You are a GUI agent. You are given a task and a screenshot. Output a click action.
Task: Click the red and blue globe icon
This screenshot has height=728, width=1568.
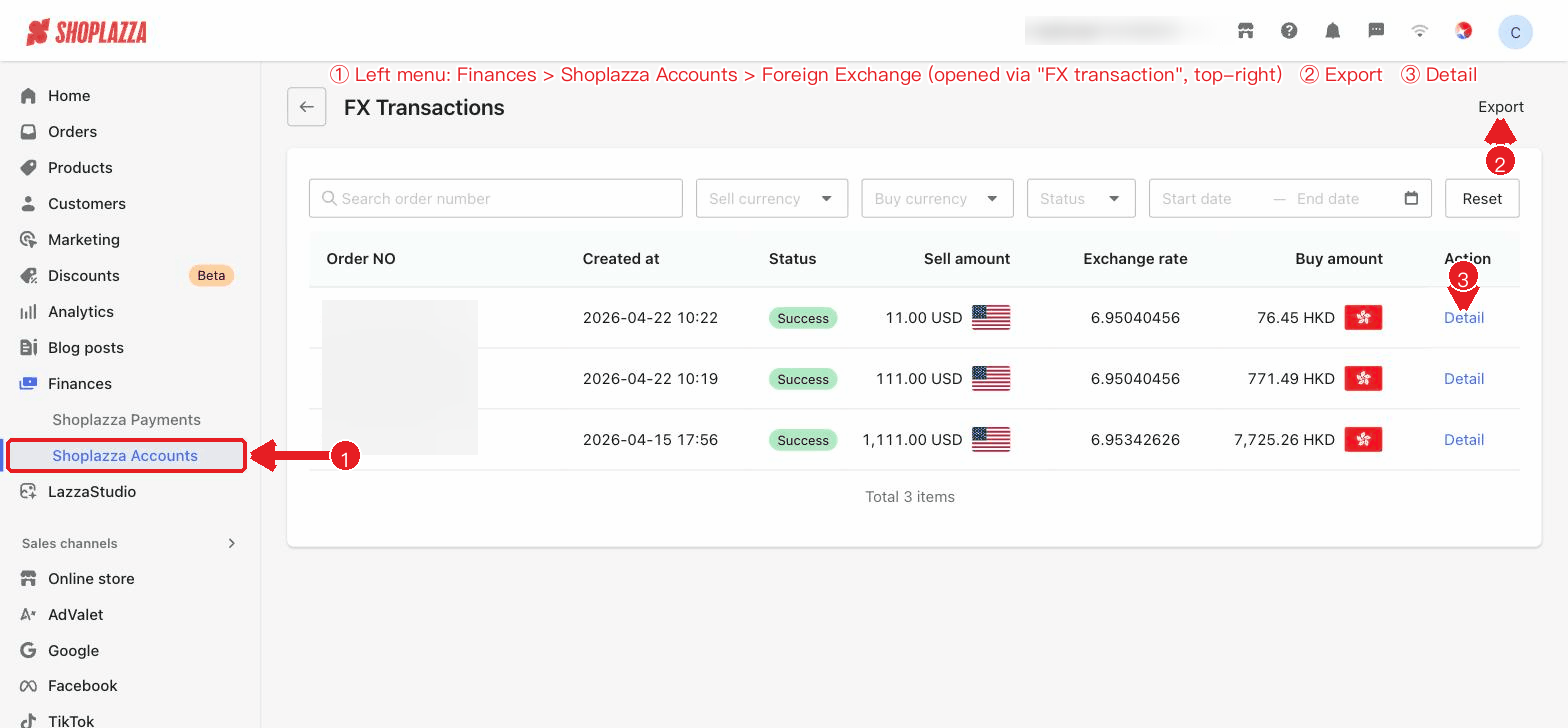[x=1463, y=31]
